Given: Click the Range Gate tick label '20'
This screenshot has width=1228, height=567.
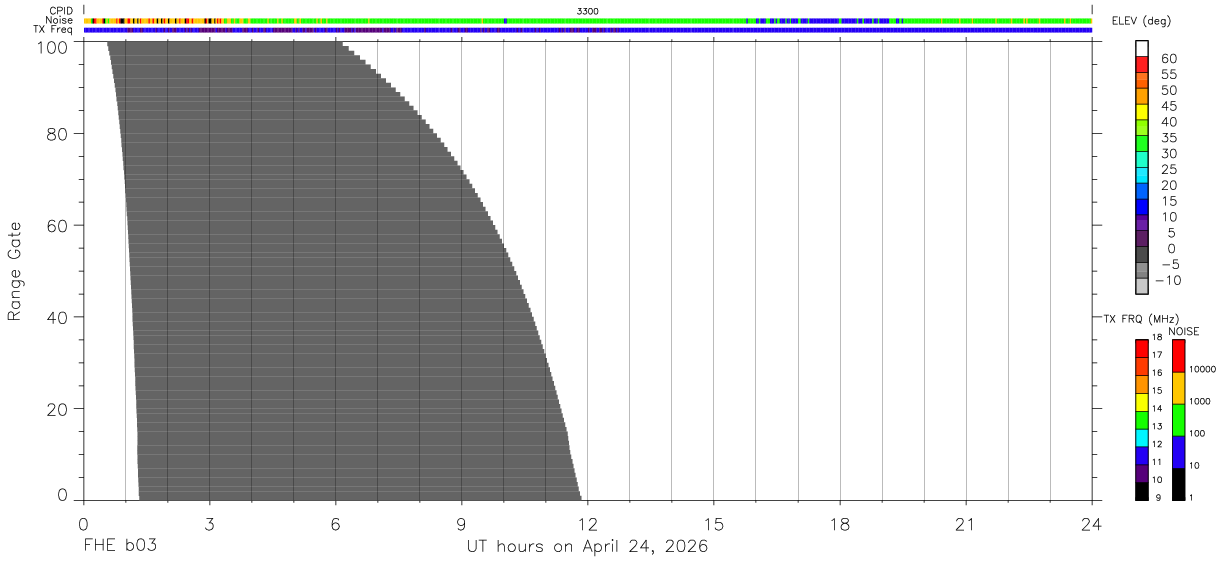Looking at the screenshot, I should [59, 409].
